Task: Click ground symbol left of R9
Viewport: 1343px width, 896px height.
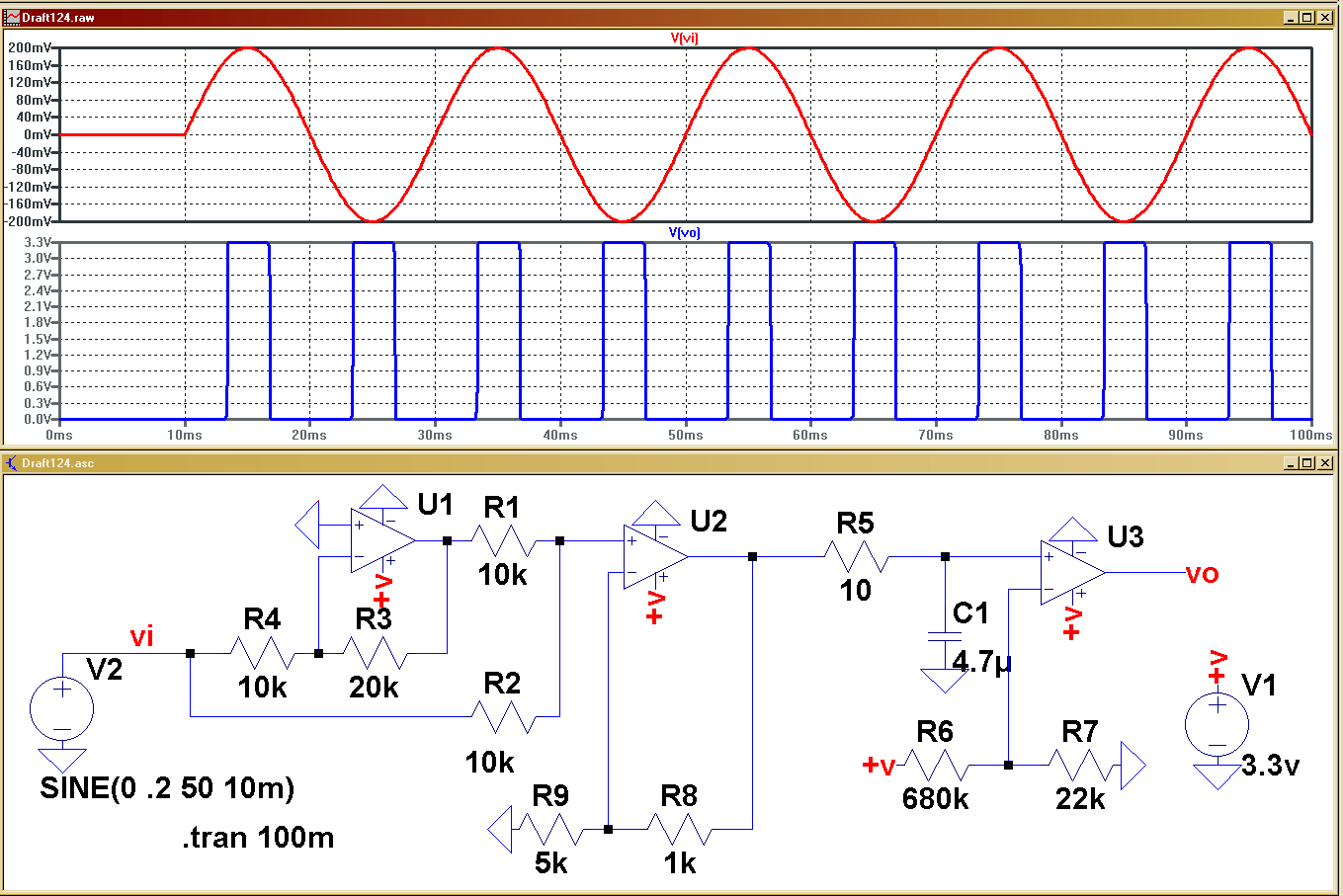Action: coord(501,829)
